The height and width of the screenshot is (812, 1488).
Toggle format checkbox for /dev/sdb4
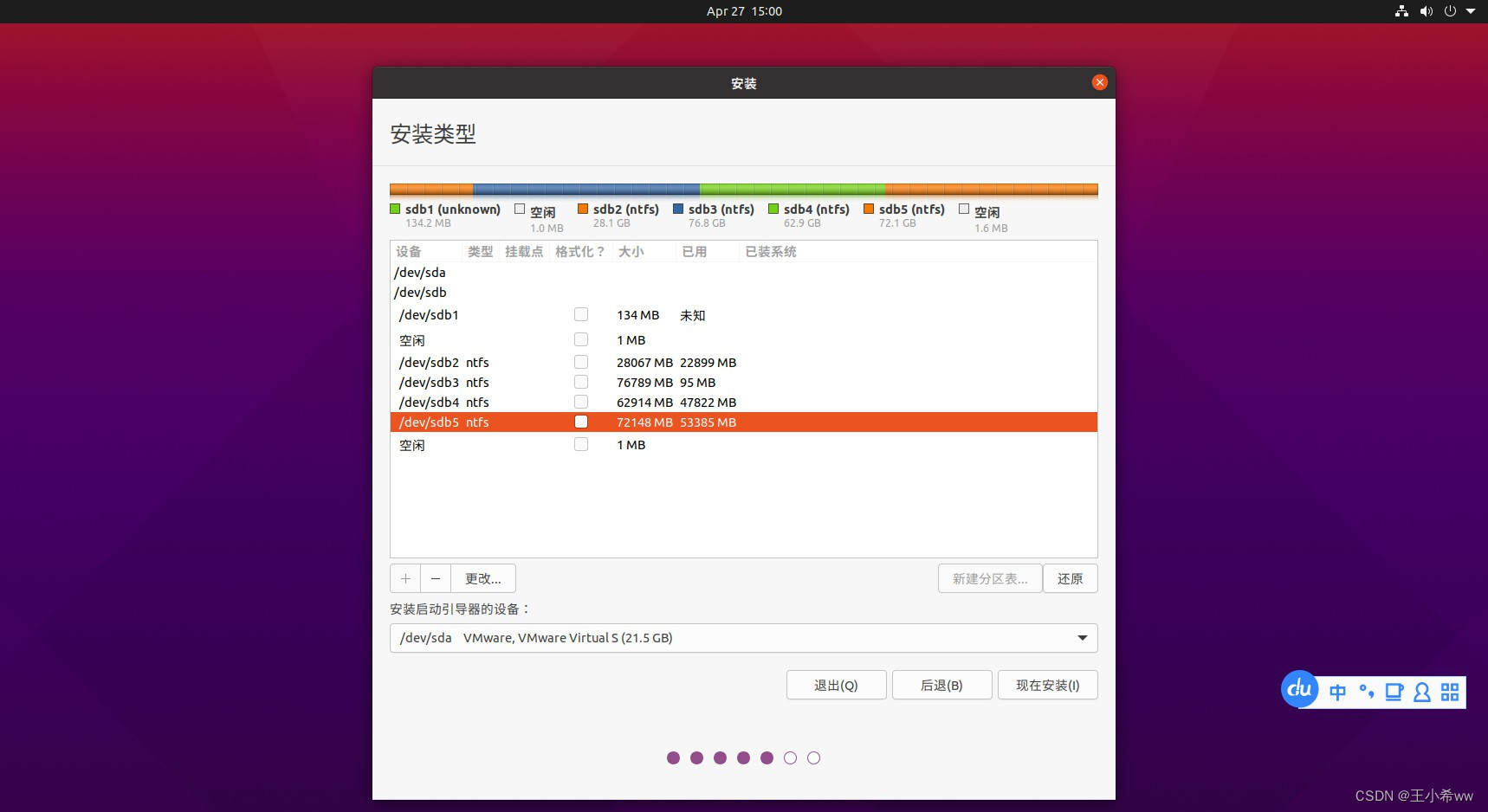(x=581, y=402)
